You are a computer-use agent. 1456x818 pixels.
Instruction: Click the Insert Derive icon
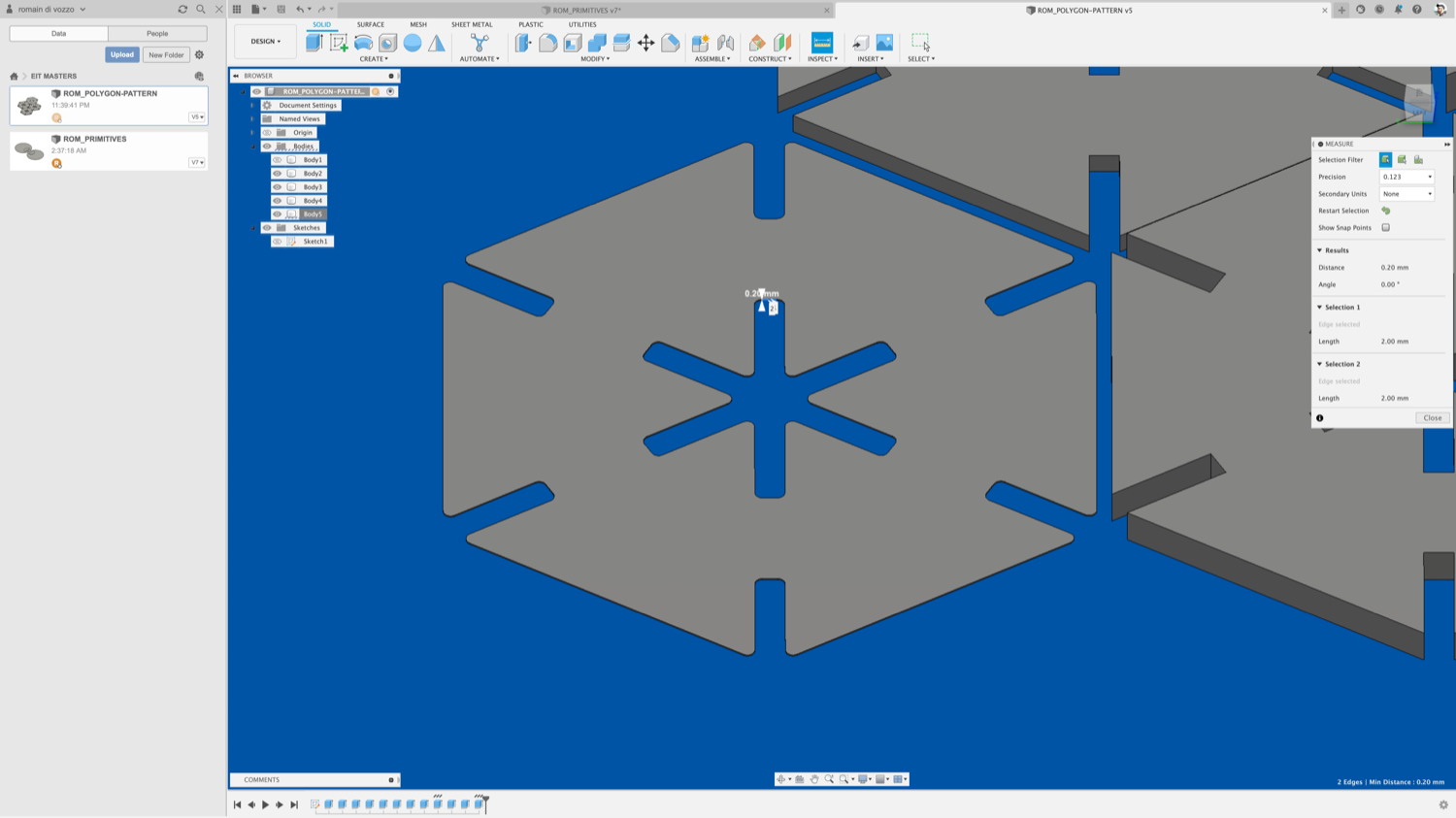[860, 42]
